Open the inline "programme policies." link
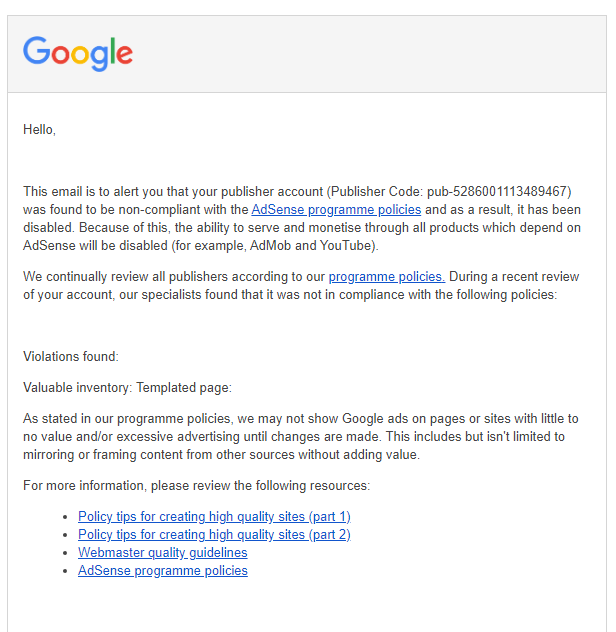This screenshot has height=632, width=616. click(387, 276)
